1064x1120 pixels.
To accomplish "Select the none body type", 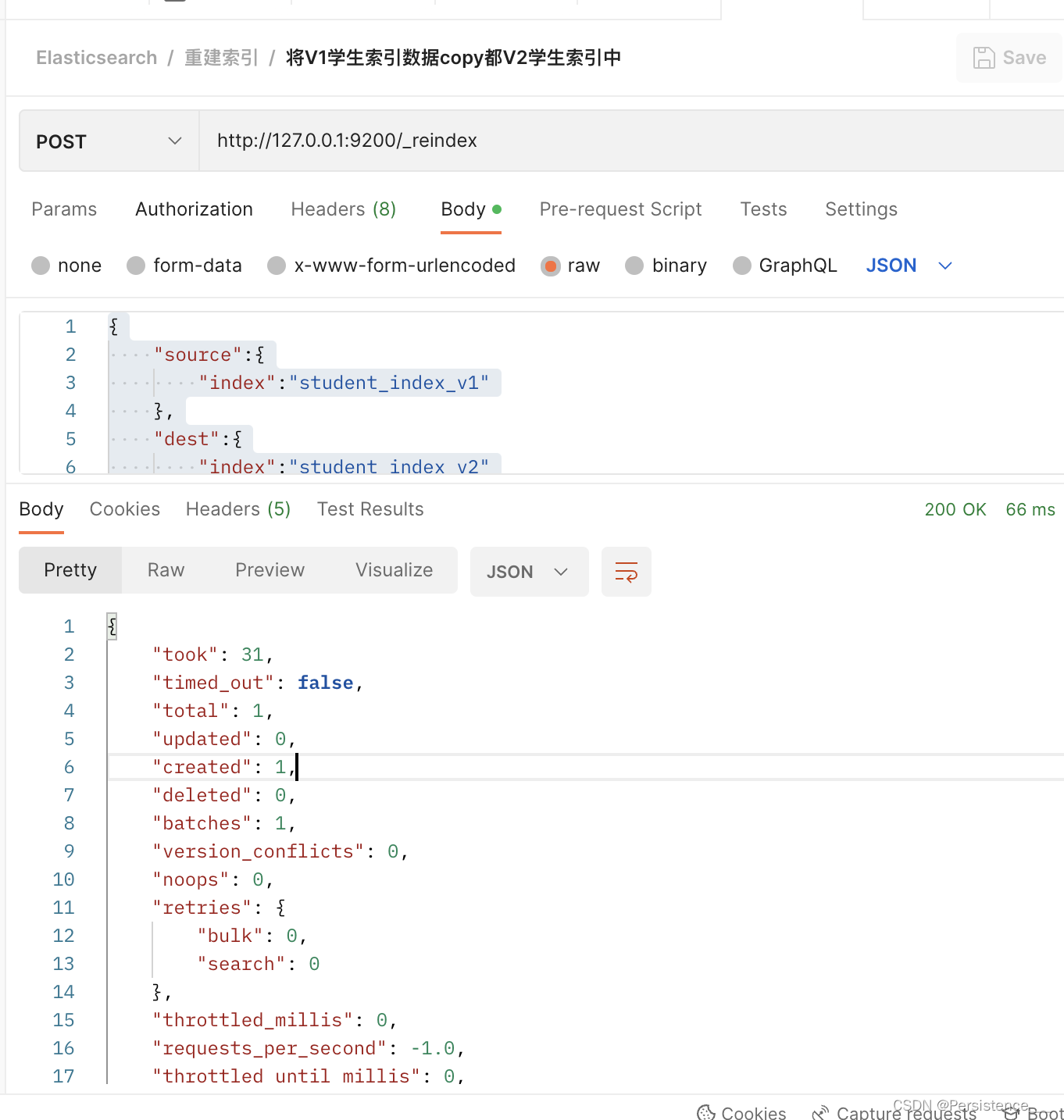I will click(41, 266).
